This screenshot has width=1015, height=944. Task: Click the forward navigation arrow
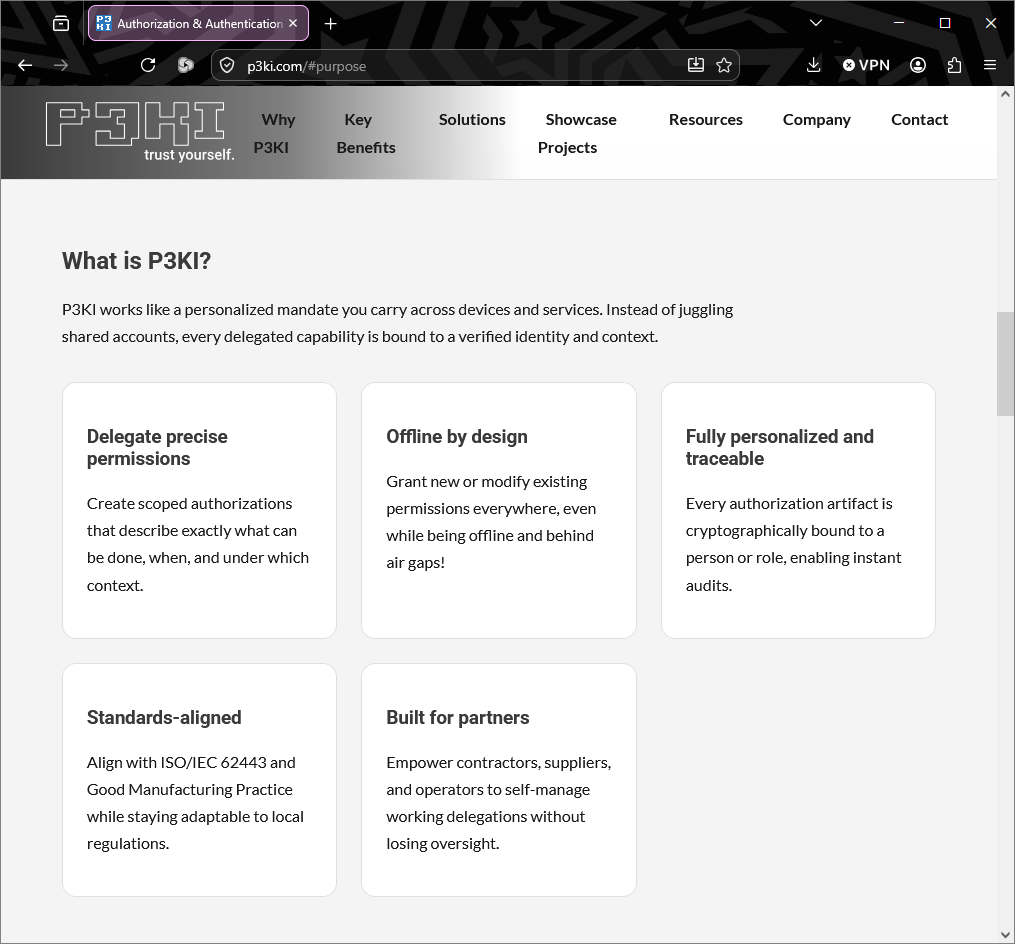(x=61, y=65)
